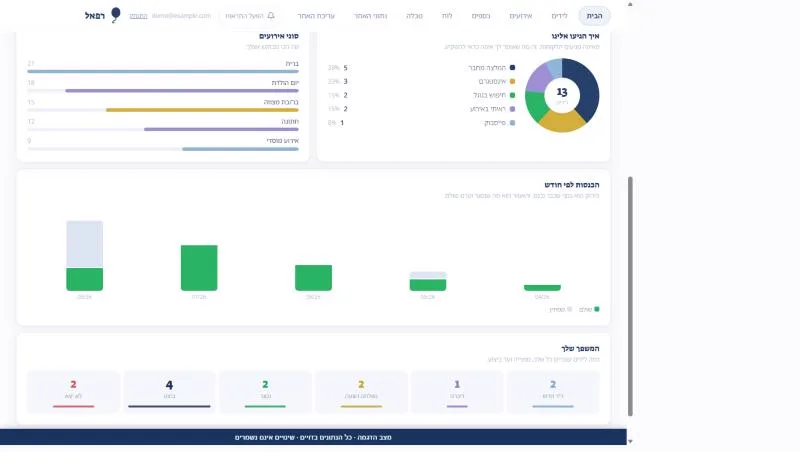
Task: Click the יום הולדת event type progress bar
Action: 163,91
